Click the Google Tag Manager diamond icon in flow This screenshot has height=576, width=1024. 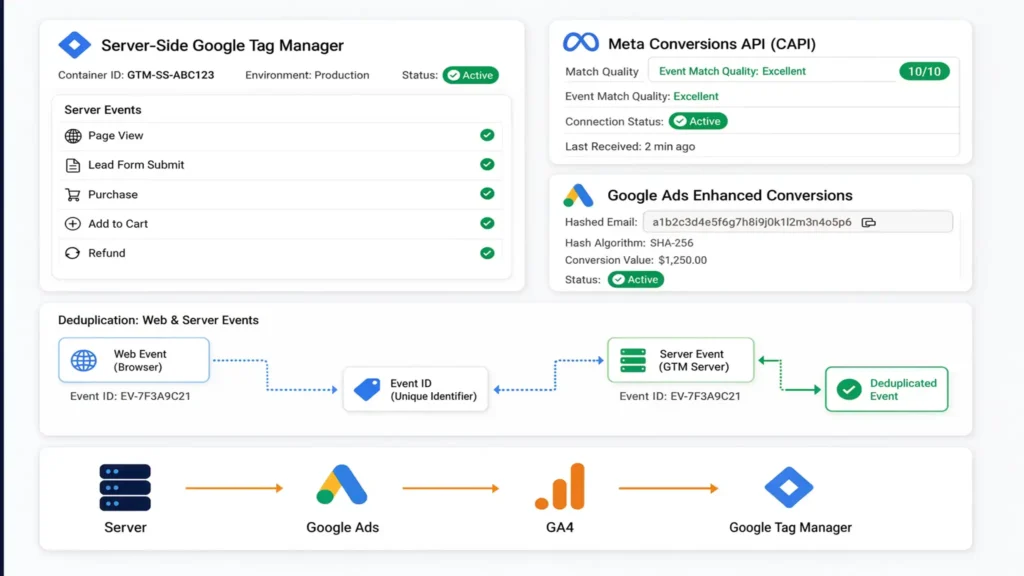(x=789, y=487)
